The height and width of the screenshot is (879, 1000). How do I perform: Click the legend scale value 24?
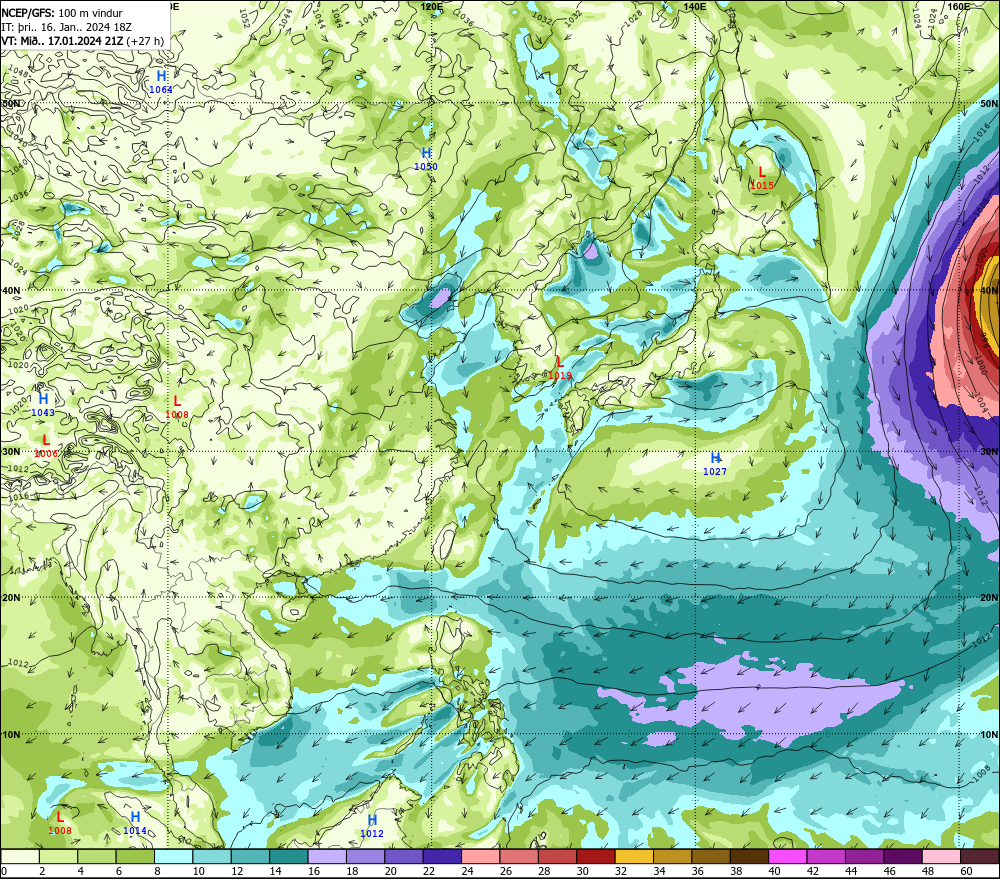467,871
